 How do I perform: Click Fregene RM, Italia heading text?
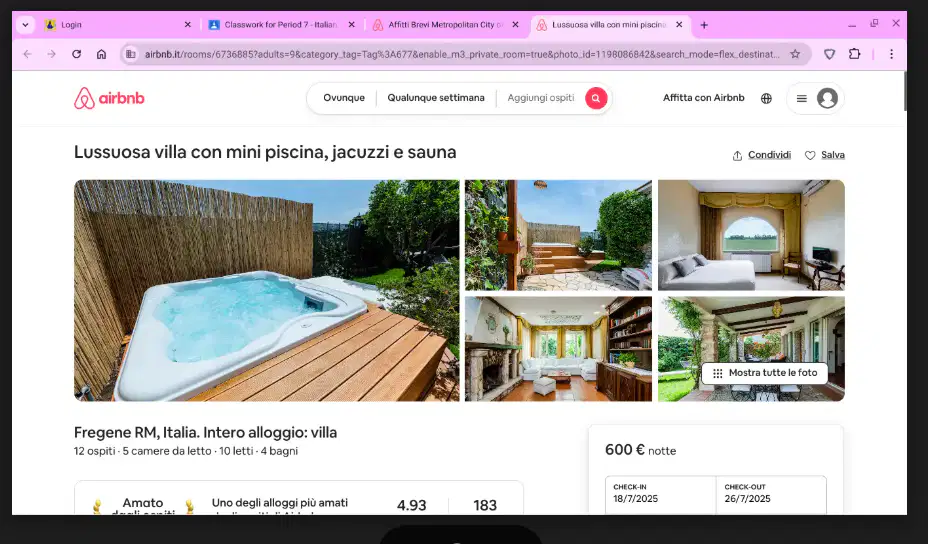pos(205,433)
